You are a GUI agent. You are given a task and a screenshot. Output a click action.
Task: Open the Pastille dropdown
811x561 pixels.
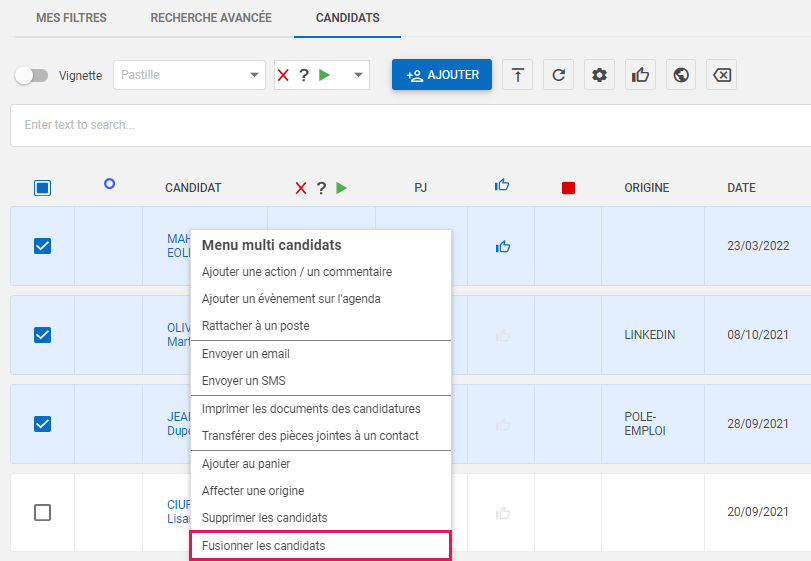(189, 75)
